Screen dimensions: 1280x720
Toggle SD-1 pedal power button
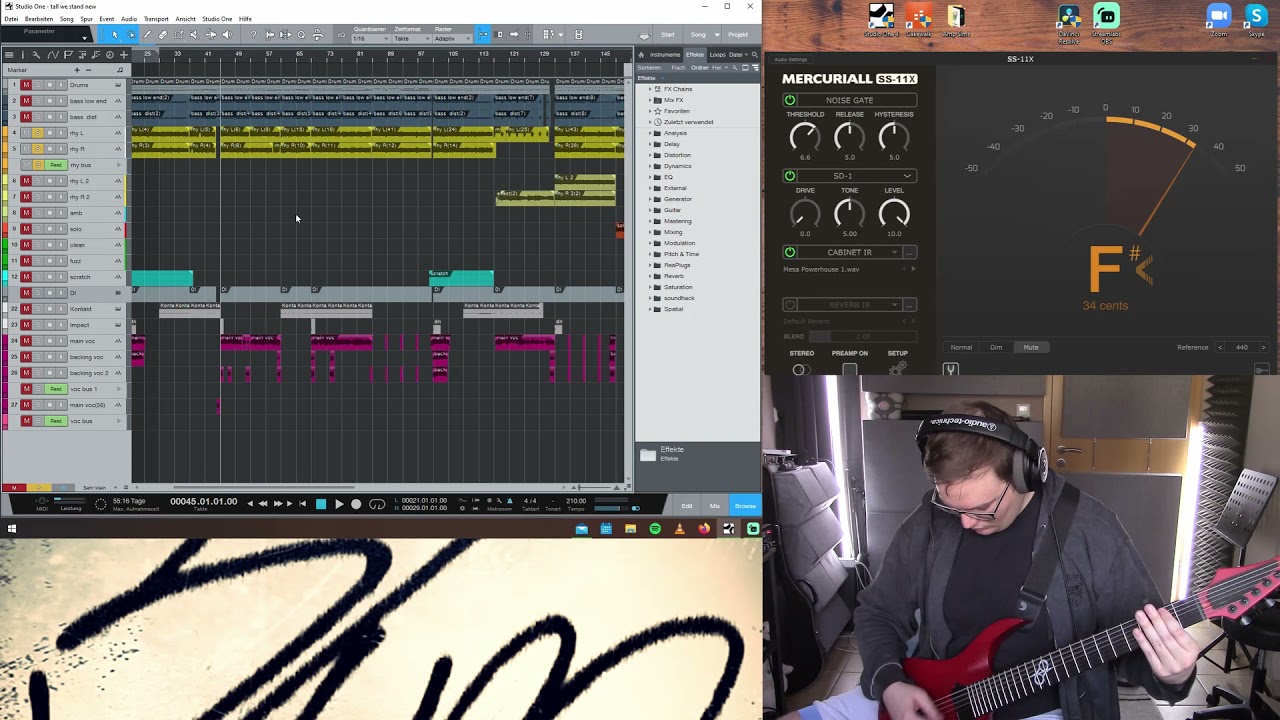point(790,176)
